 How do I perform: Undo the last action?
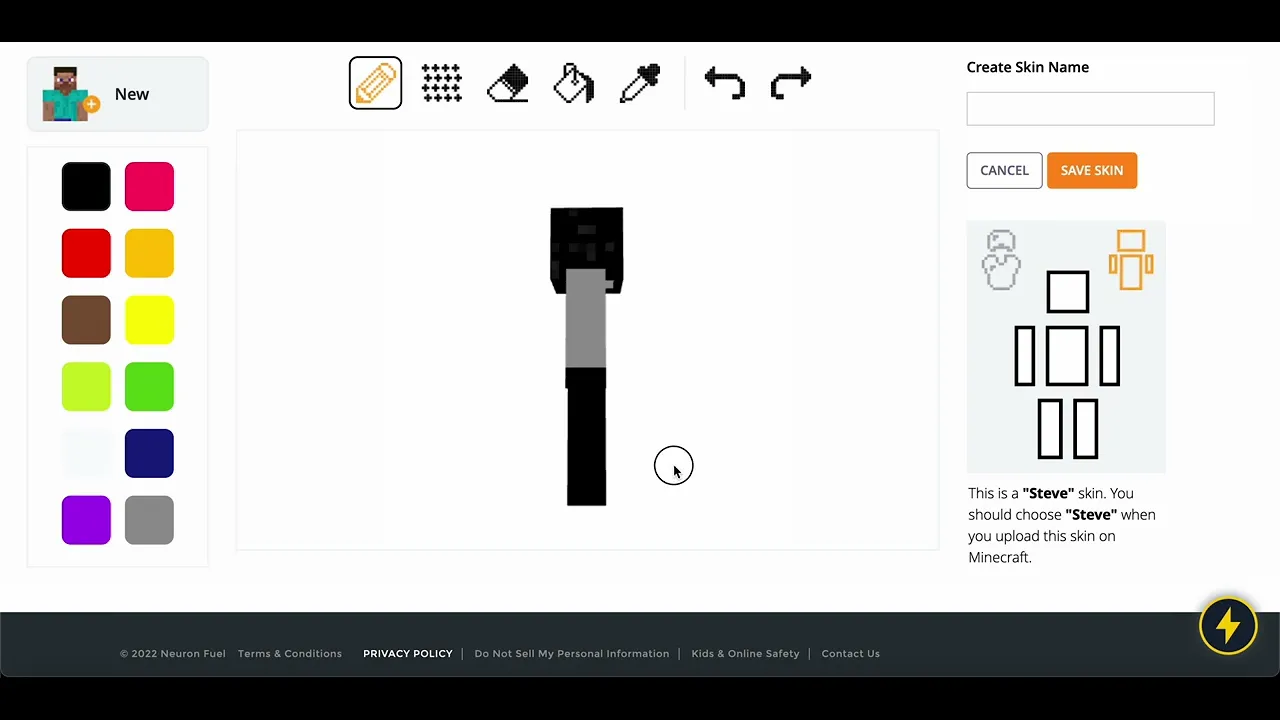click(724, 83)
